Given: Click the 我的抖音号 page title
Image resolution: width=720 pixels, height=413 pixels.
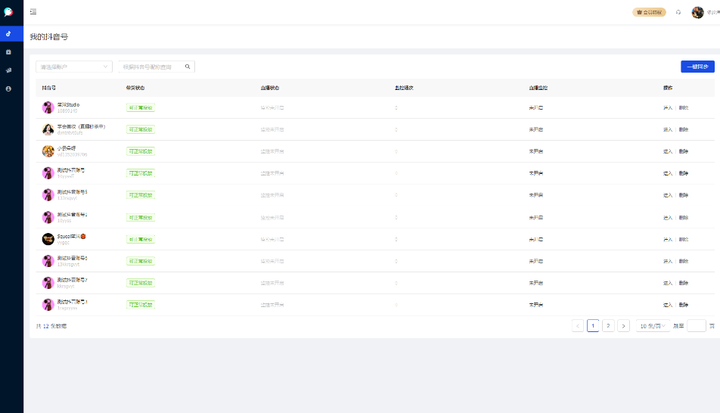Looking at the screenshot, I should tap(49, 37).
